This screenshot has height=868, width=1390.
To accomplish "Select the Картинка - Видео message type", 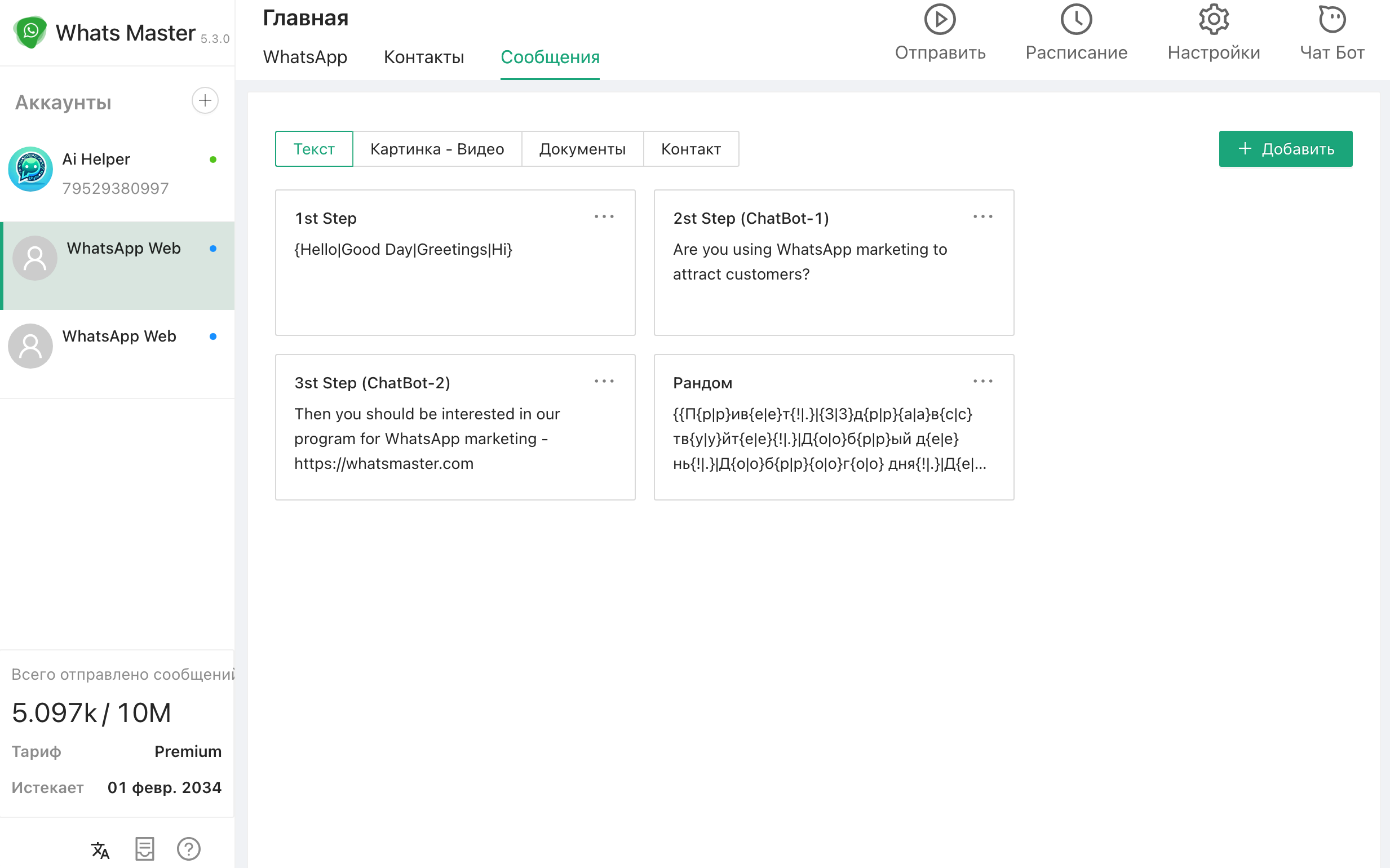I will point(437,149).
